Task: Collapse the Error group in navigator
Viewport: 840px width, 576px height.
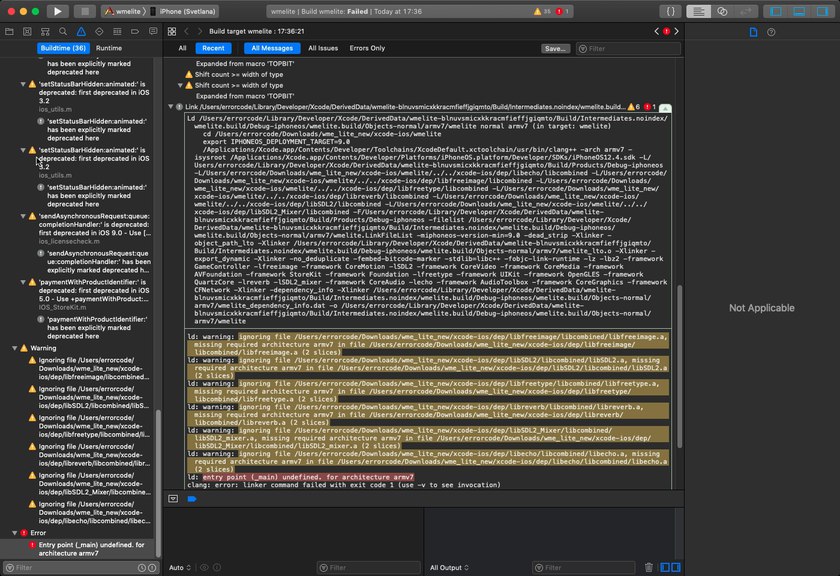Action: [14, 533]
